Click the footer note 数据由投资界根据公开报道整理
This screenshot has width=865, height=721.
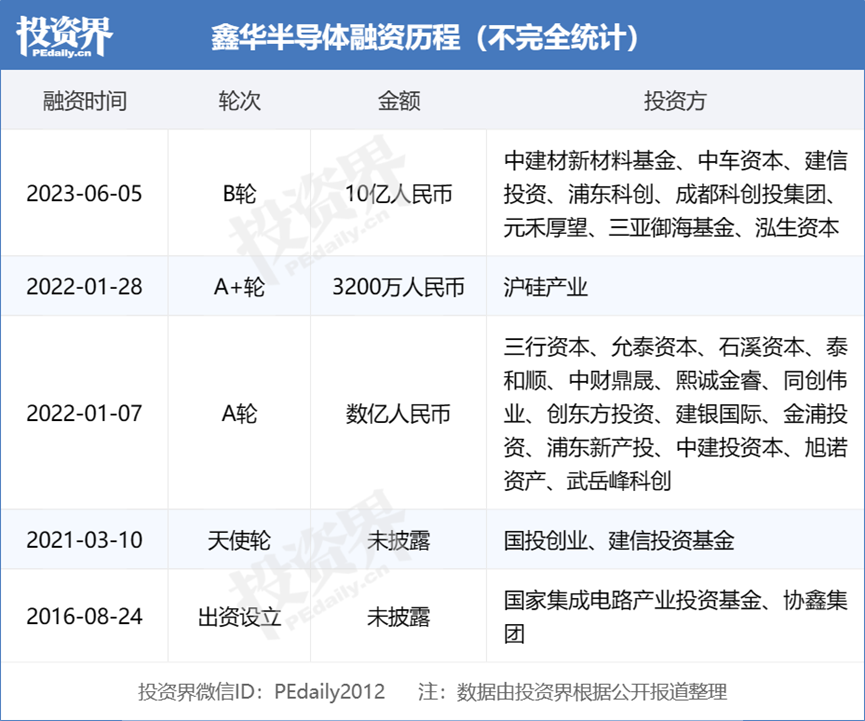coord(591,691)
